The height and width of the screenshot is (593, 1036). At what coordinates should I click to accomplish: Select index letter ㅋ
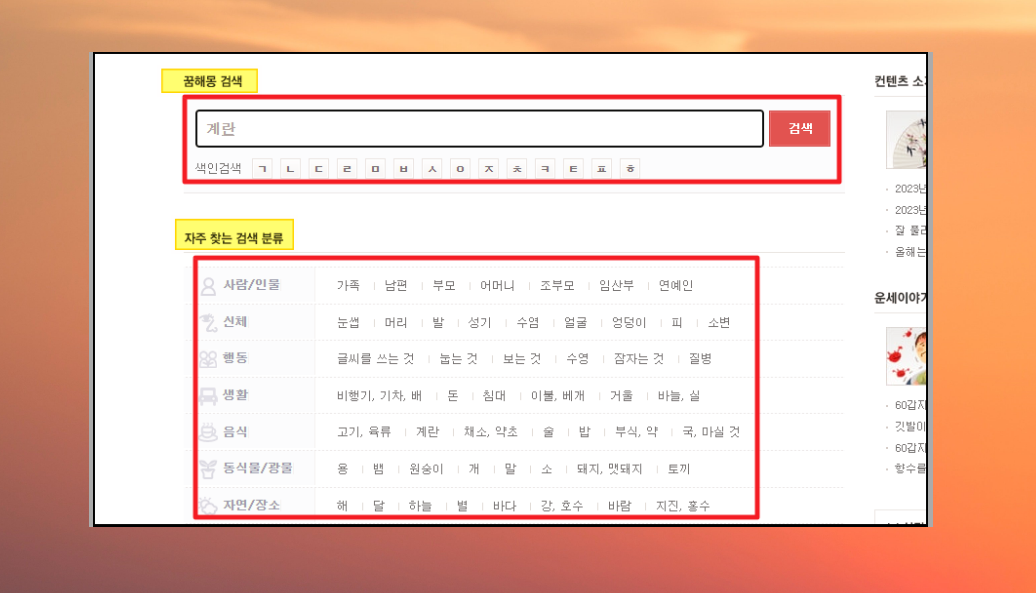point(545,168)
